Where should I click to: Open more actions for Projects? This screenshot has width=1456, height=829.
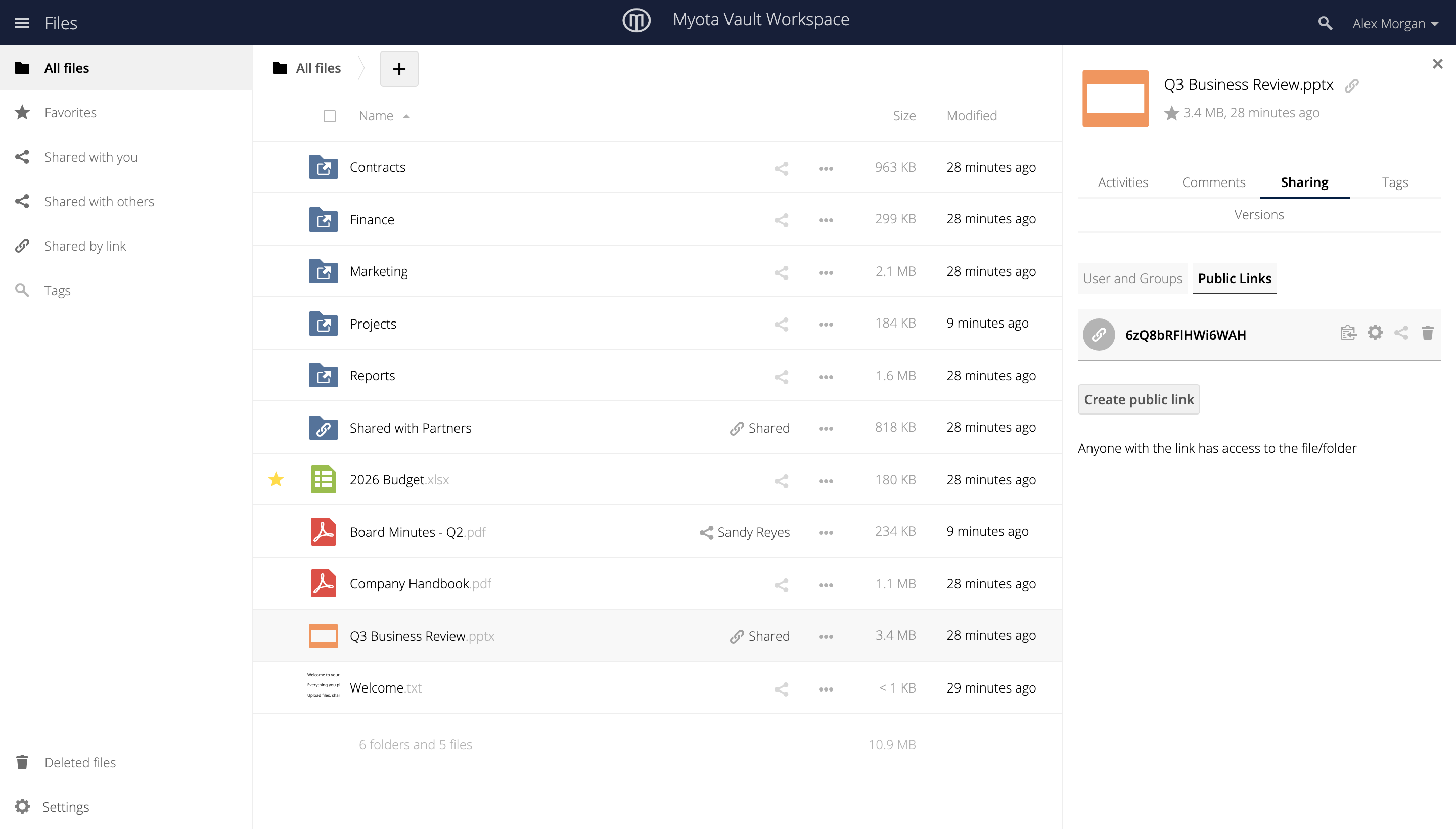click(x=826, y=324)
